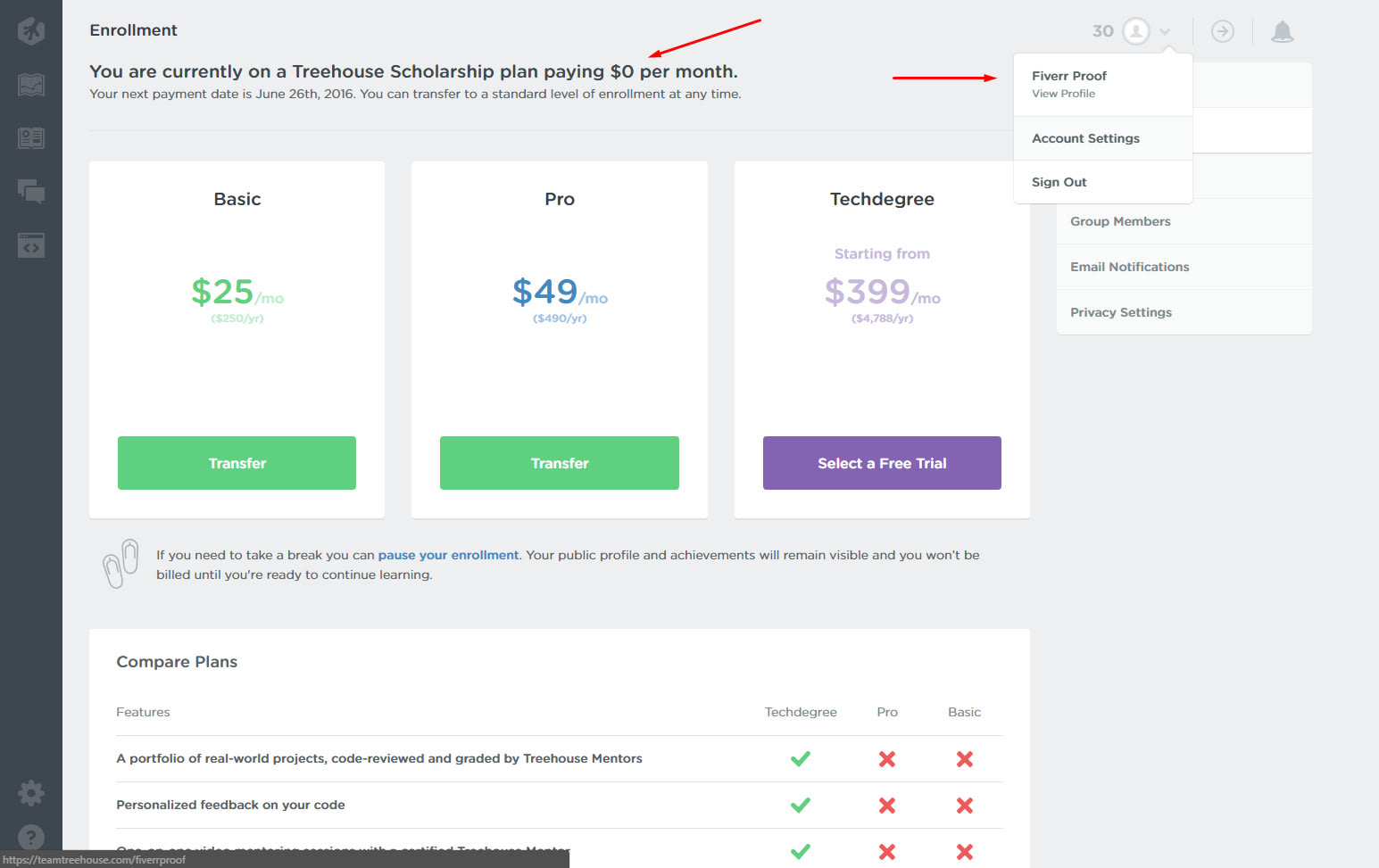Screen dimensions: 1379x868
Task: Click the notifications bell icon
Action: click(1282, 32)
